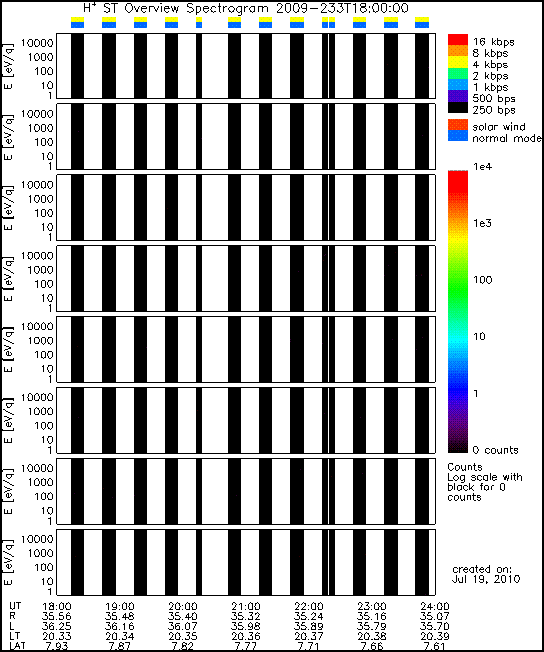
Task: Click the 'normal mode' legend text
Action: click(507, 138)
